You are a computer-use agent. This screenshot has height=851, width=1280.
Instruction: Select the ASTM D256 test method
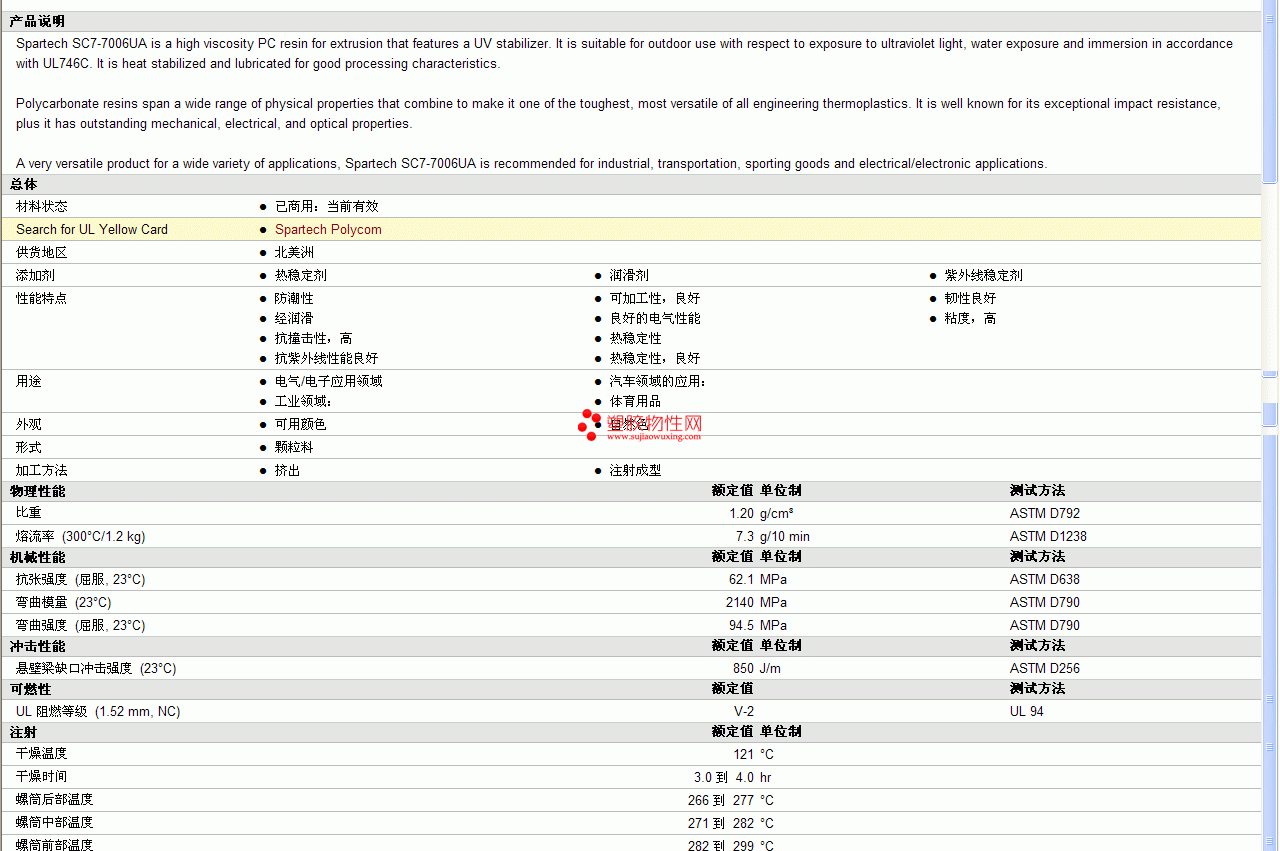1045,668
